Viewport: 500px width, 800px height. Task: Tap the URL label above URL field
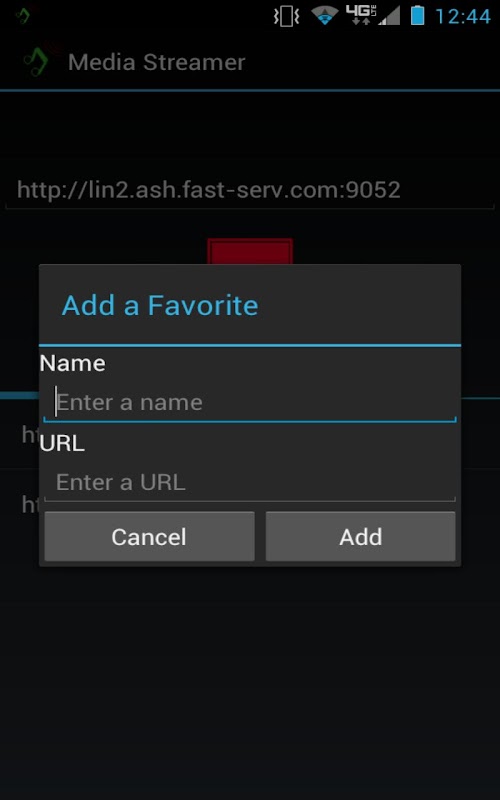pyautogui.click(x=62, y=443)
